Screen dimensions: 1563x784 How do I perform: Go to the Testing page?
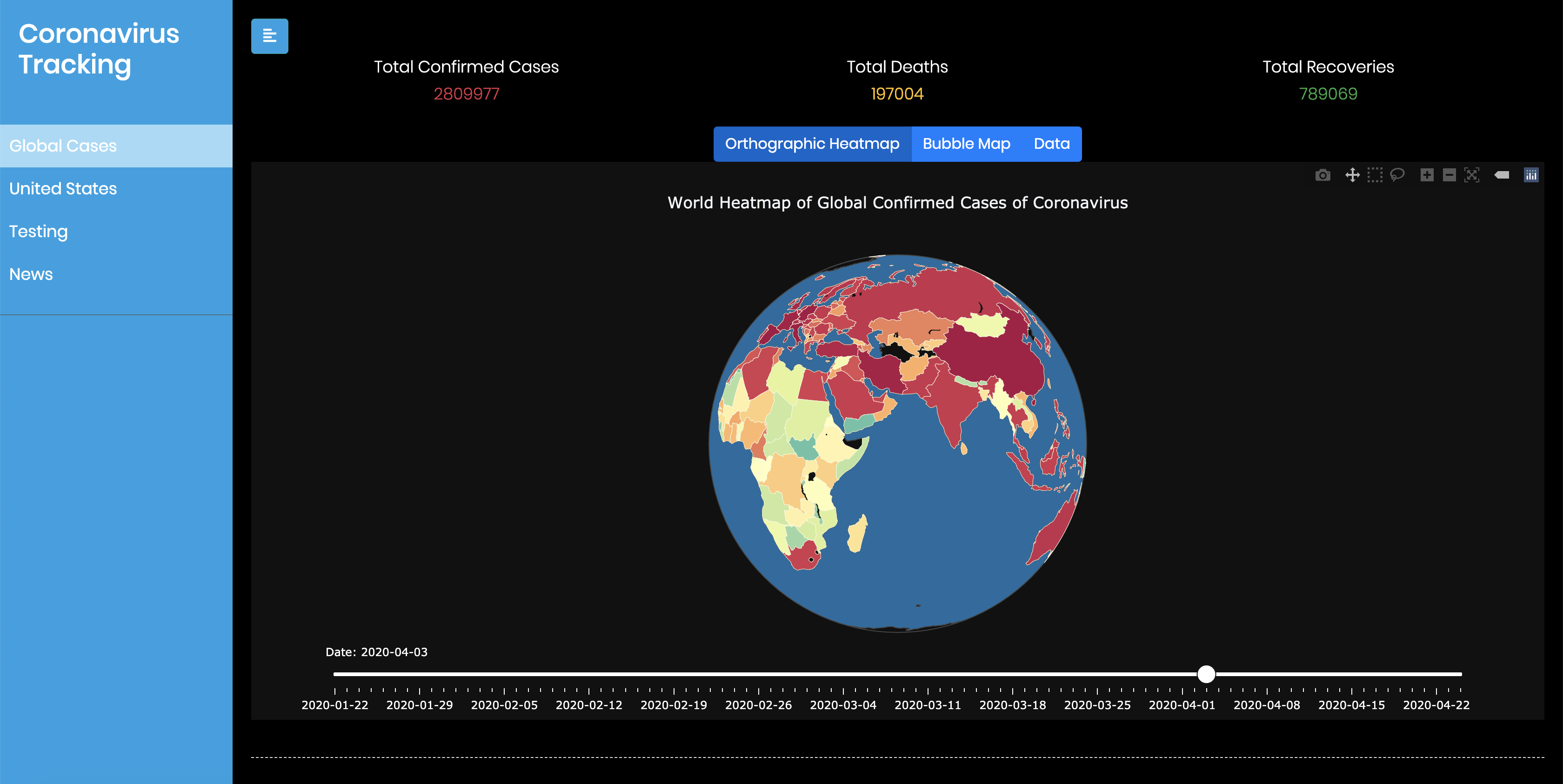38,232
